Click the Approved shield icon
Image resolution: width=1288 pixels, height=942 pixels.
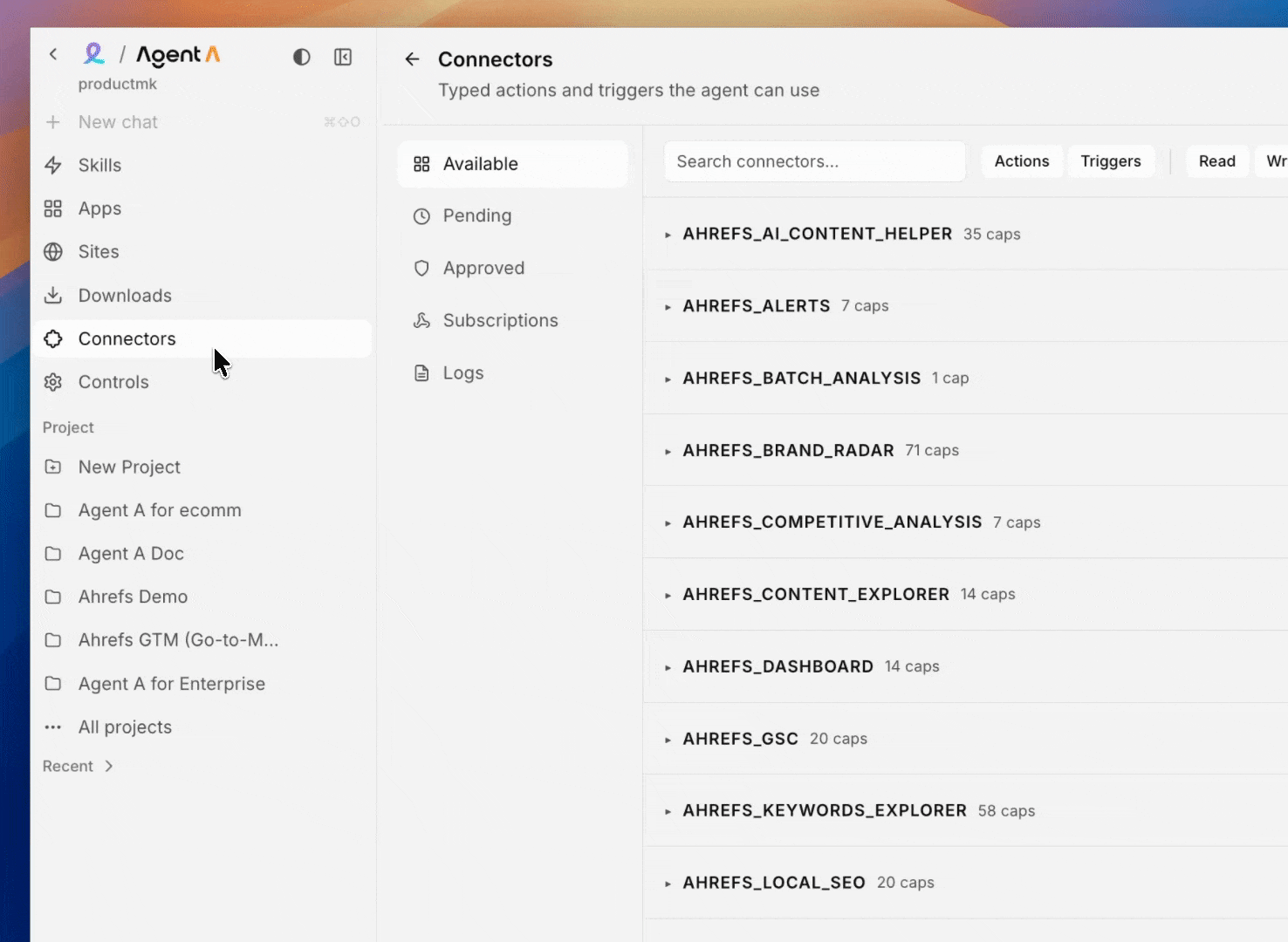click(421, 269)
